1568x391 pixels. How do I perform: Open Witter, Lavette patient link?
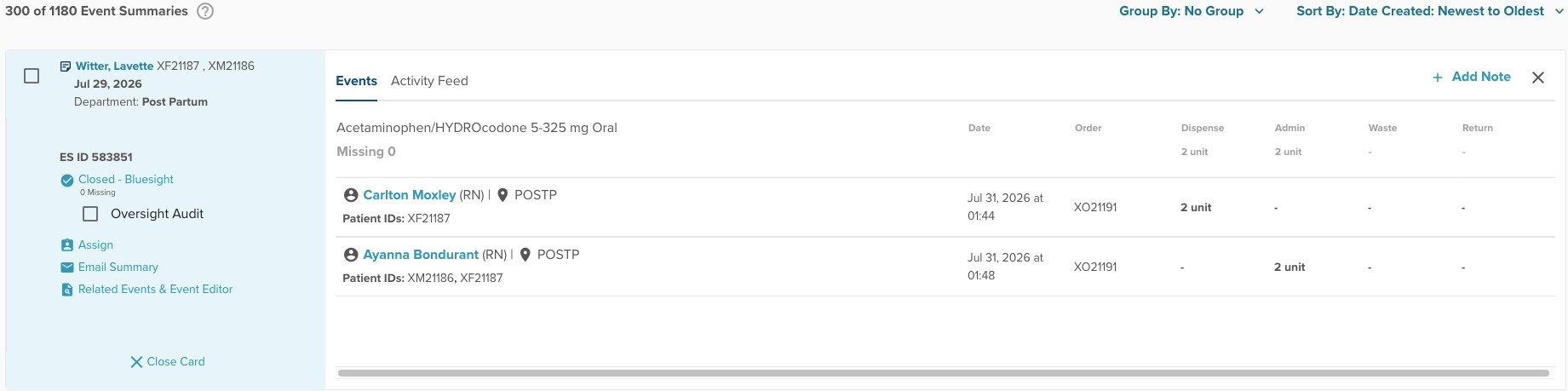pos(114,66)
